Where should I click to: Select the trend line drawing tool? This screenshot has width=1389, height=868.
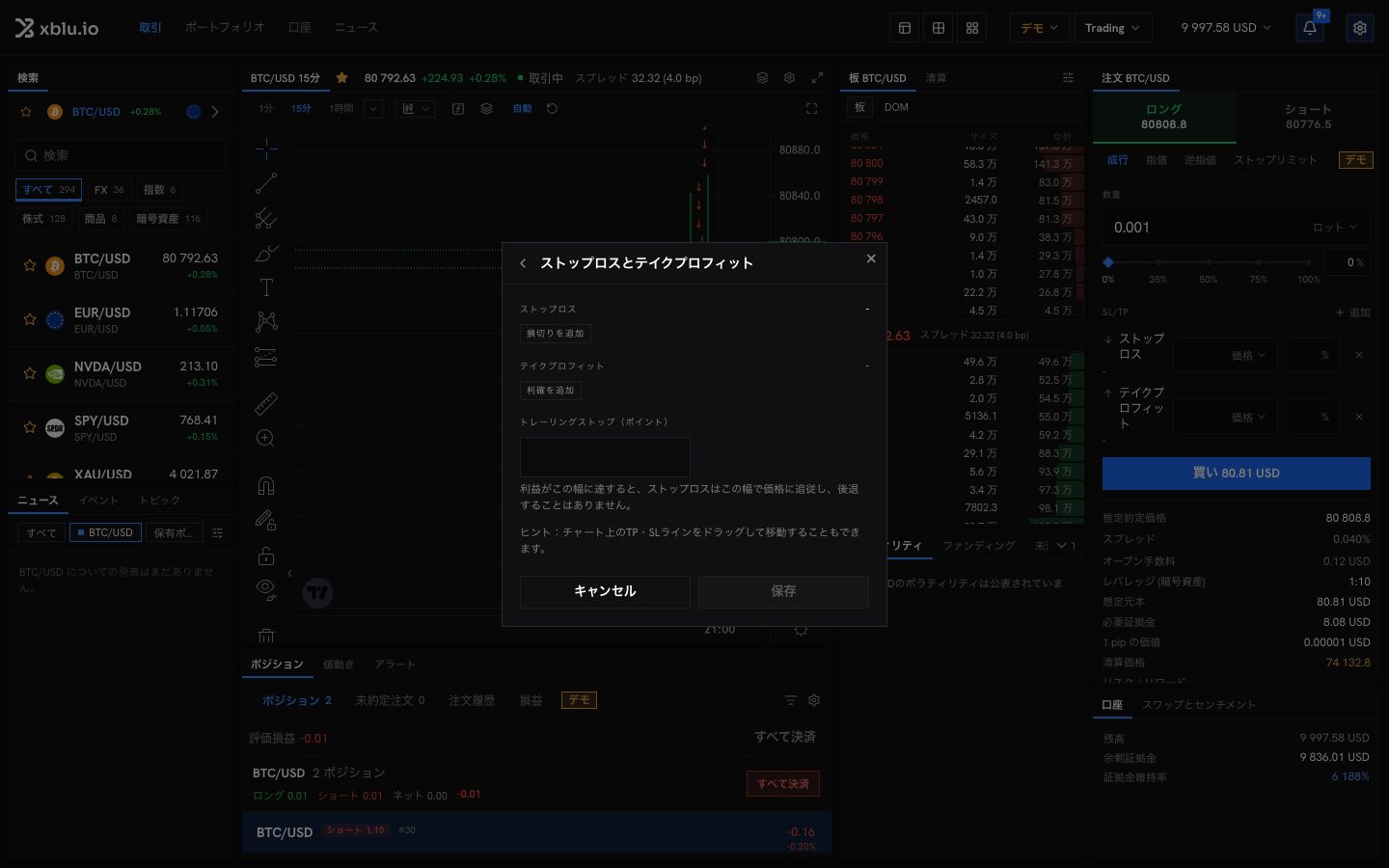point(266,182)
